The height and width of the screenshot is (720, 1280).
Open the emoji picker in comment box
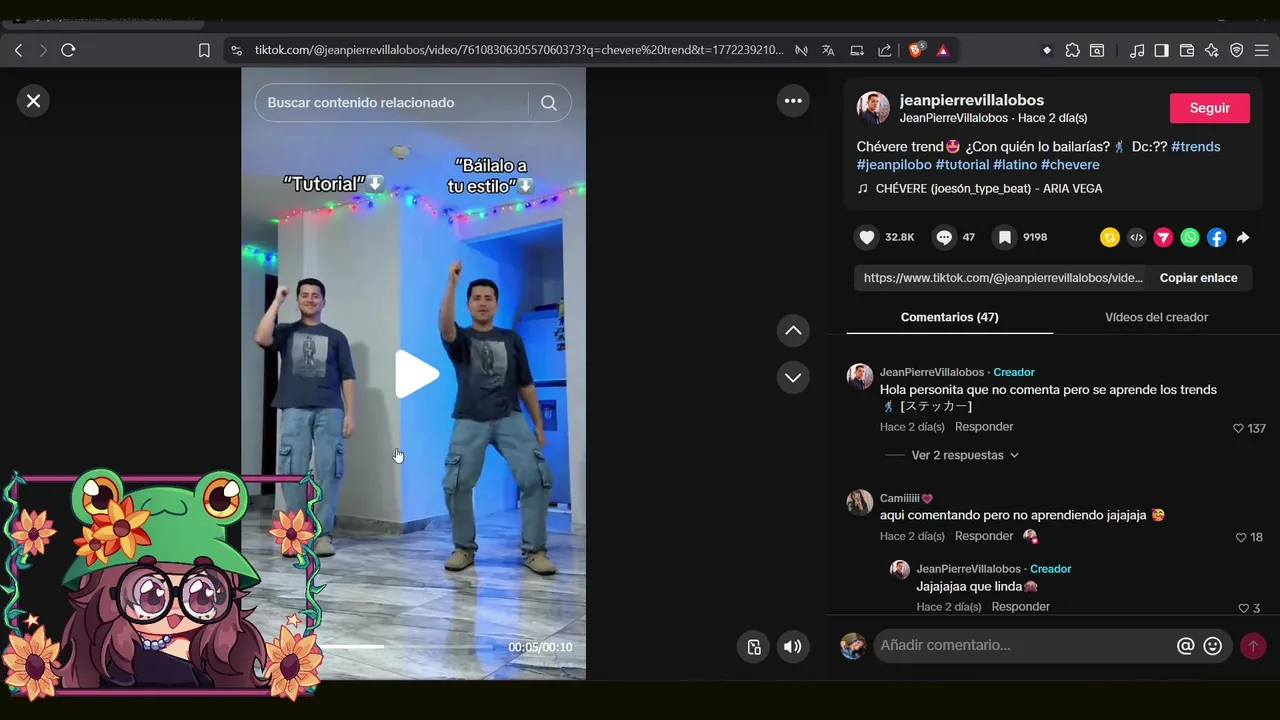coord(1213,646)
